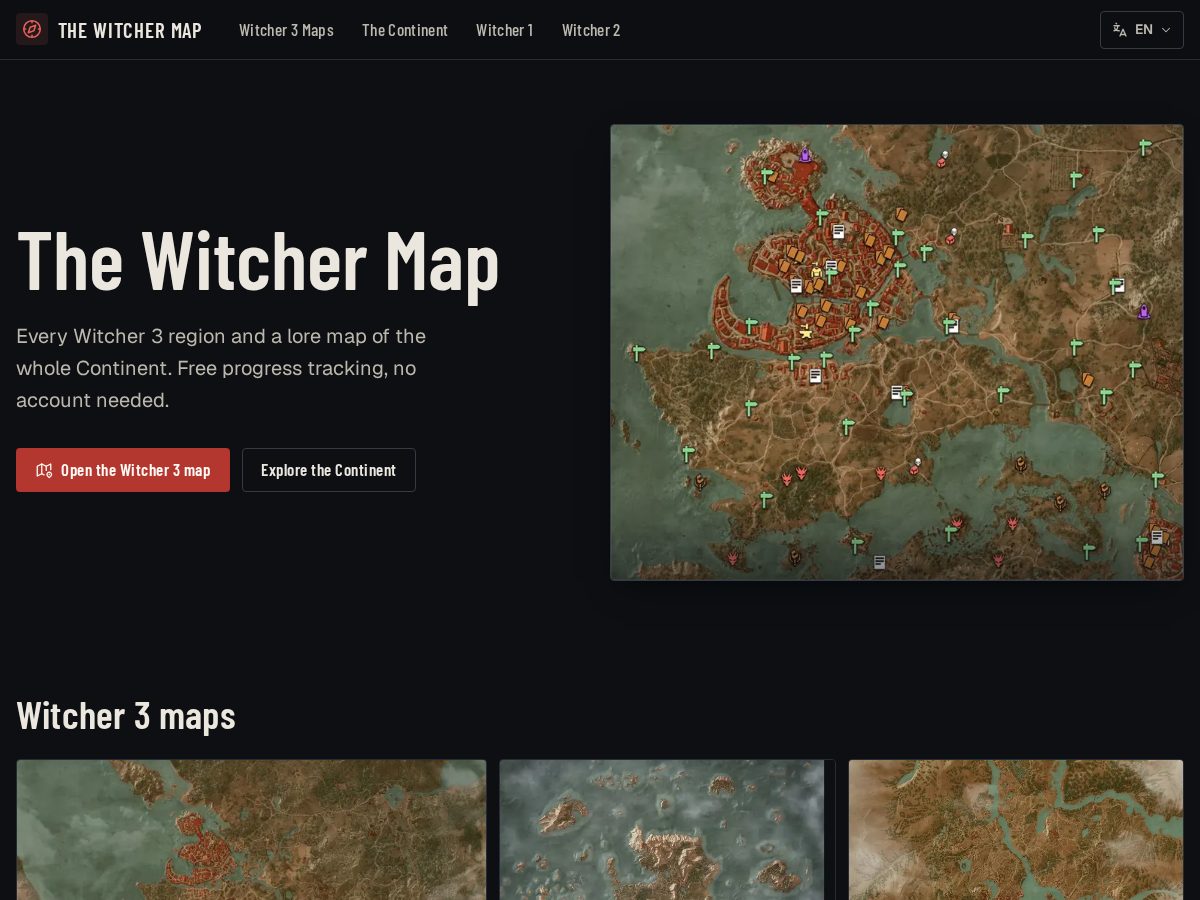Open the last map card with winding rivers
The height and width of the screenshot is (900, 1200).
(1016, 830)
